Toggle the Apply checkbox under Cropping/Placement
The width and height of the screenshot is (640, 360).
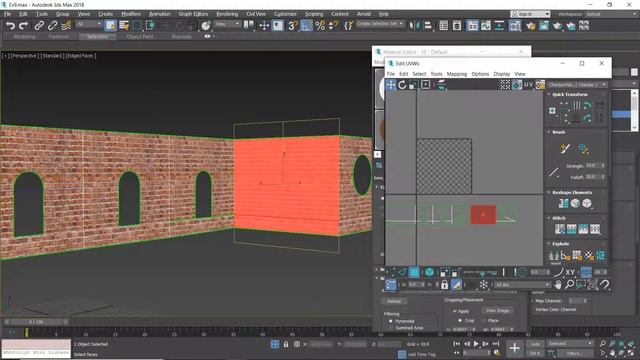tap(454, 311)
